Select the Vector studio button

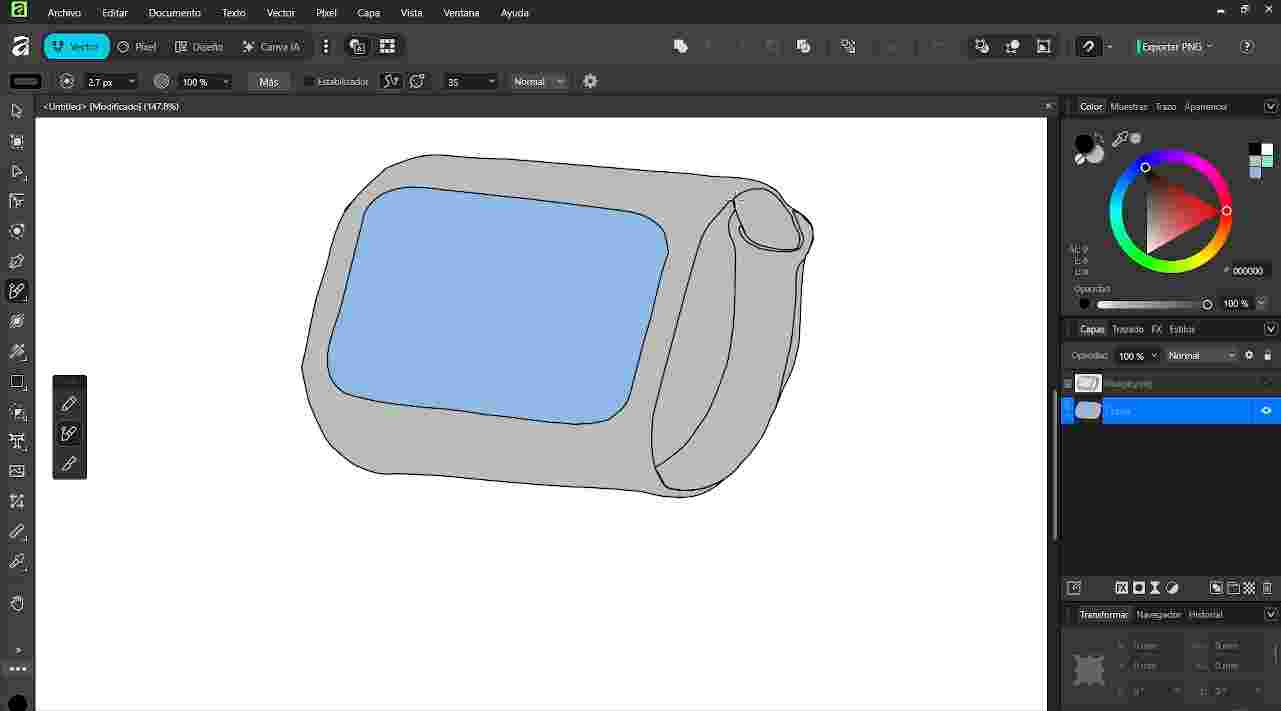pos(76,46)
